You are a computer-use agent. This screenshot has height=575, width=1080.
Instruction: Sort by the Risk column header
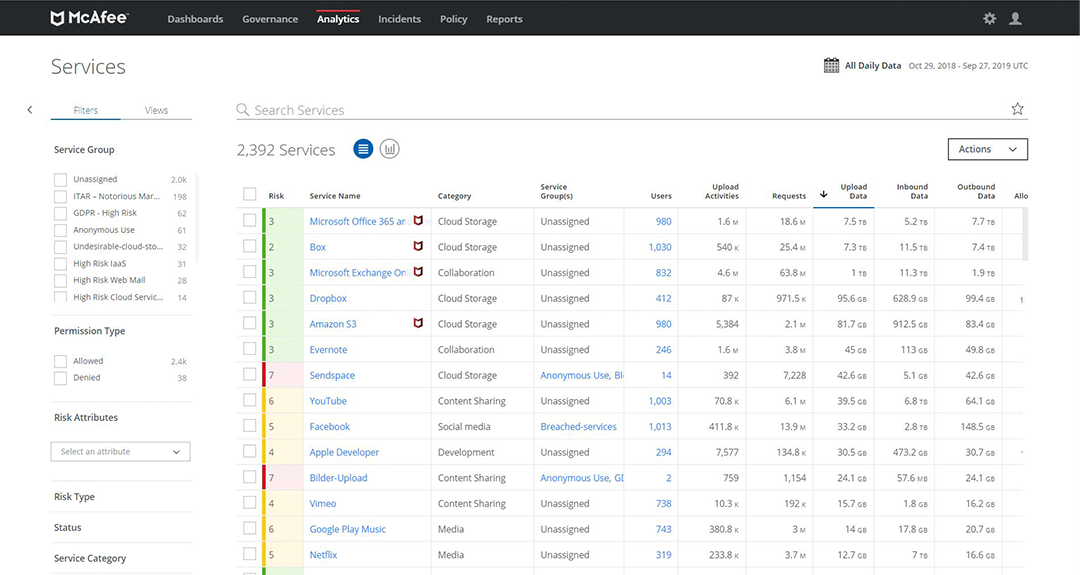pos(276,196)
